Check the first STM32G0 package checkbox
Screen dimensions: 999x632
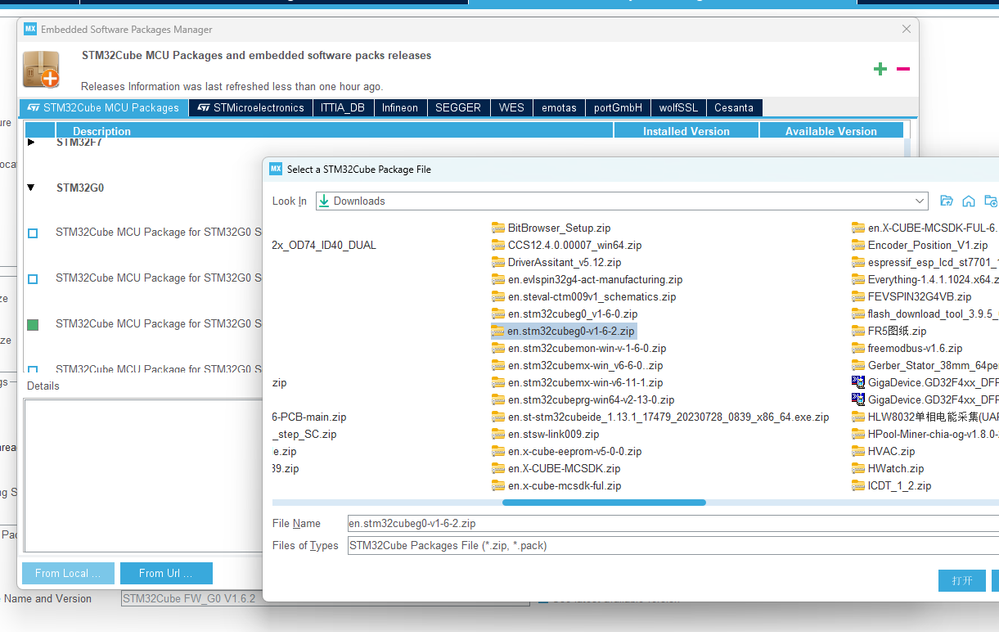point(33,233)
